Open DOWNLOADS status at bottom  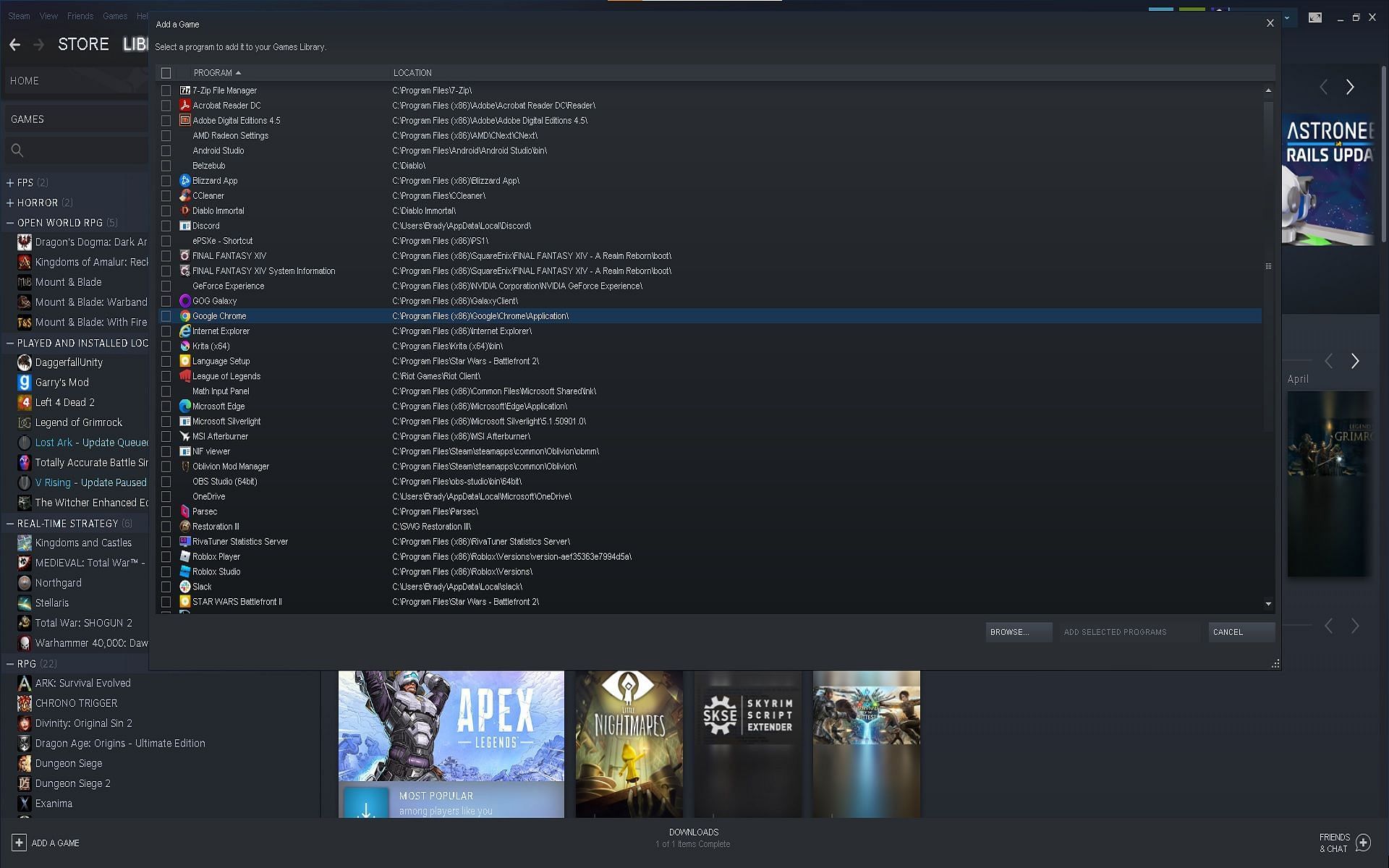click(693, 838)
